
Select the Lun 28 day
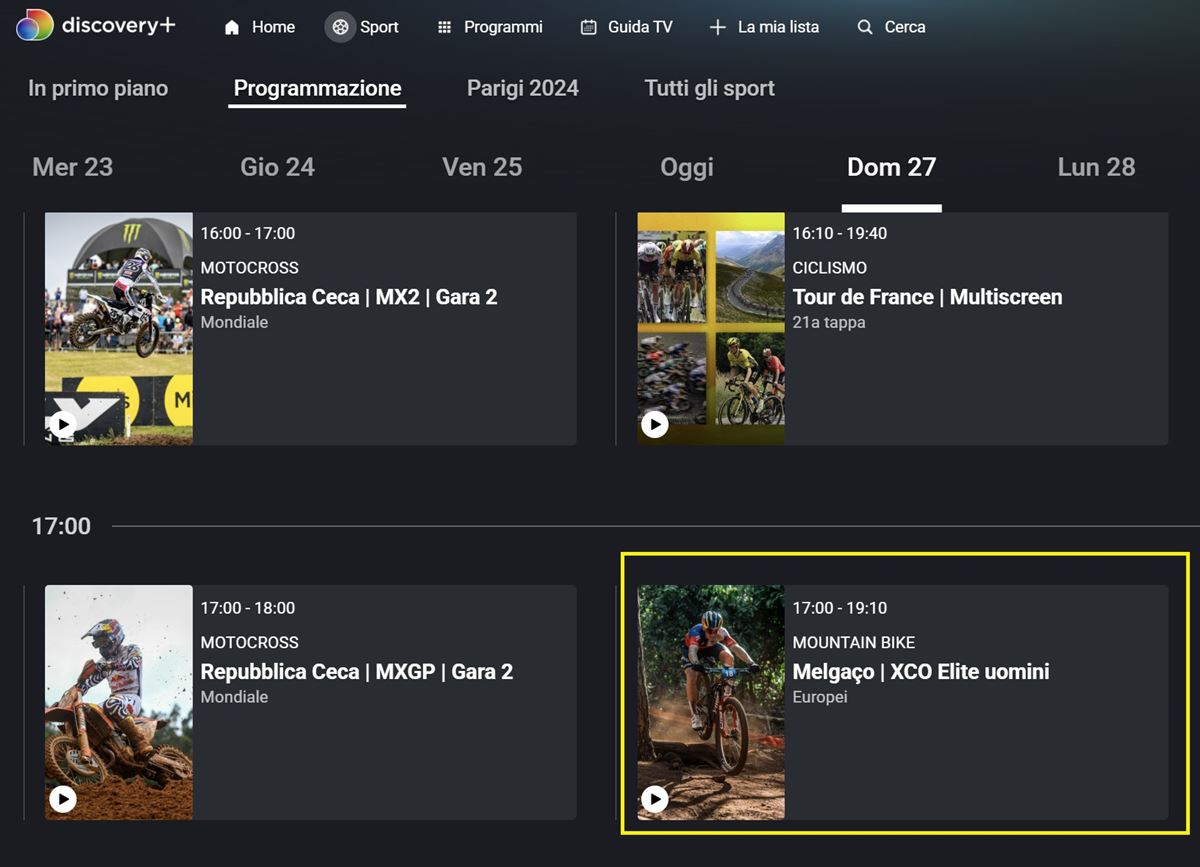pos(1096,167)
